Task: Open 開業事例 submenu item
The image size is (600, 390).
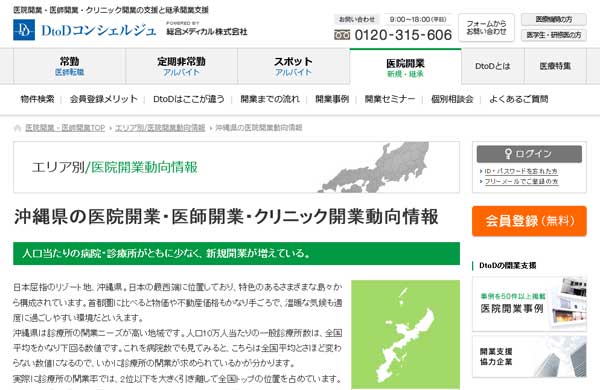Action: click(332, 99)
